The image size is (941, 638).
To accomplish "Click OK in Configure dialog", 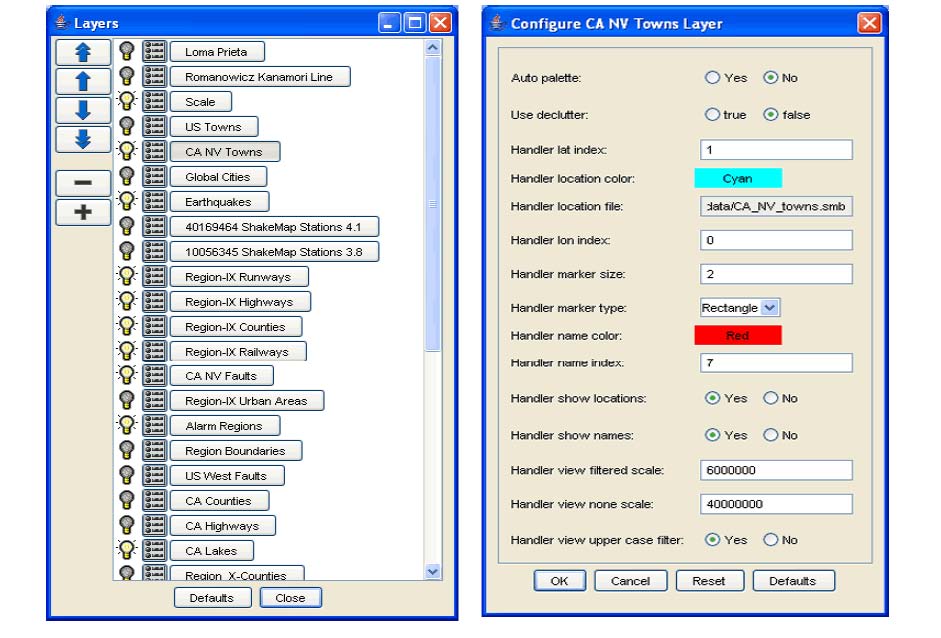I will 559,580.
